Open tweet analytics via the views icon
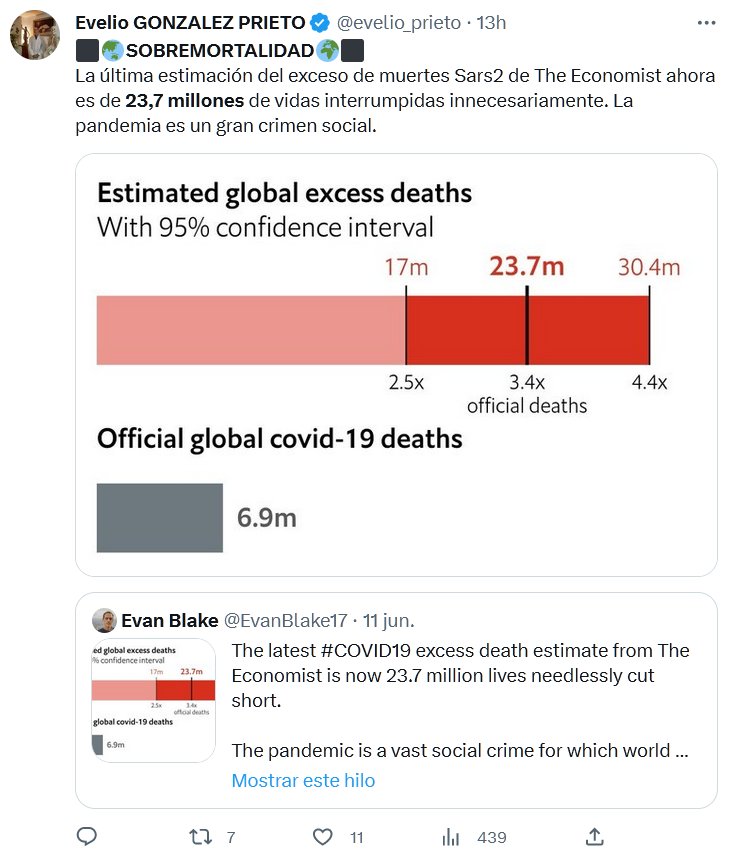This screenshot has width=738, height=860. click(451, 836)
